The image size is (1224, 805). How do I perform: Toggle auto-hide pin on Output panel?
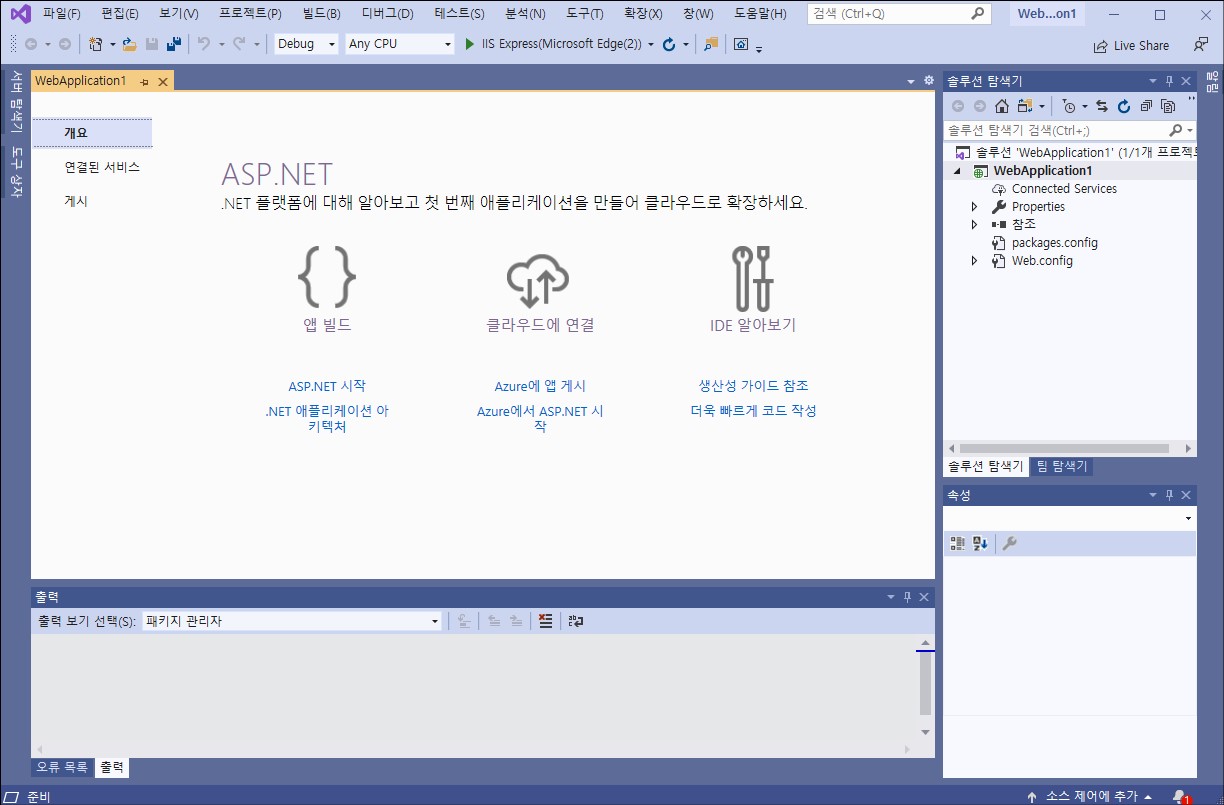click(907, 597)
